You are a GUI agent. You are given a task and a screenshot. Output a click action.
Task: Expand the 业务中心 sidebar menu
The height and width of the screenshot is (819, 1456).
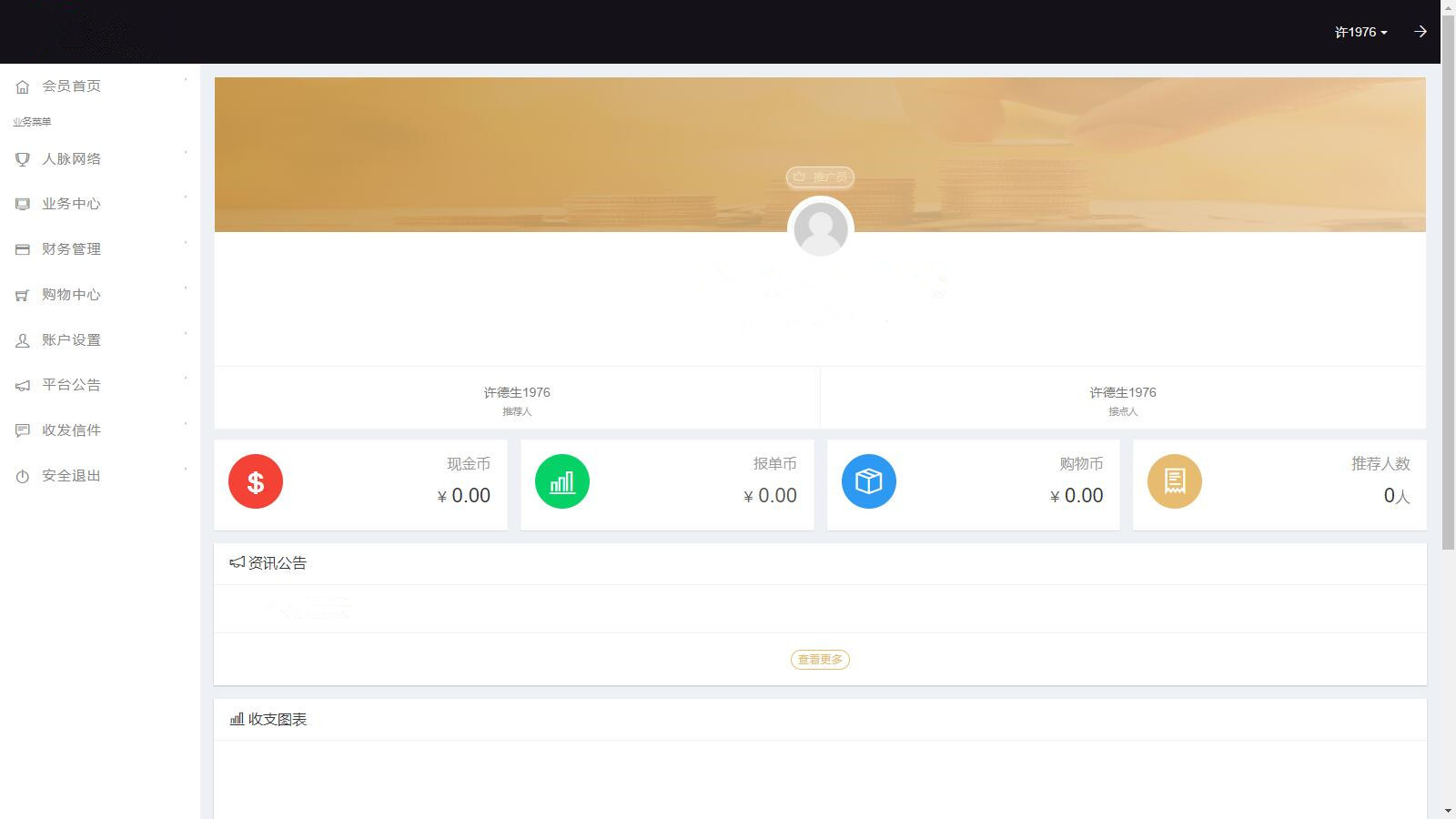71,204
